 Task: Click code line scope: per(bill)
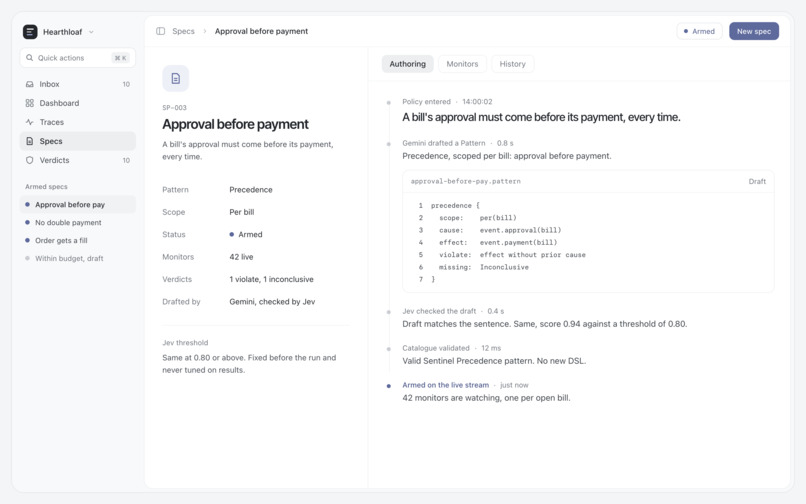[478, 218]
